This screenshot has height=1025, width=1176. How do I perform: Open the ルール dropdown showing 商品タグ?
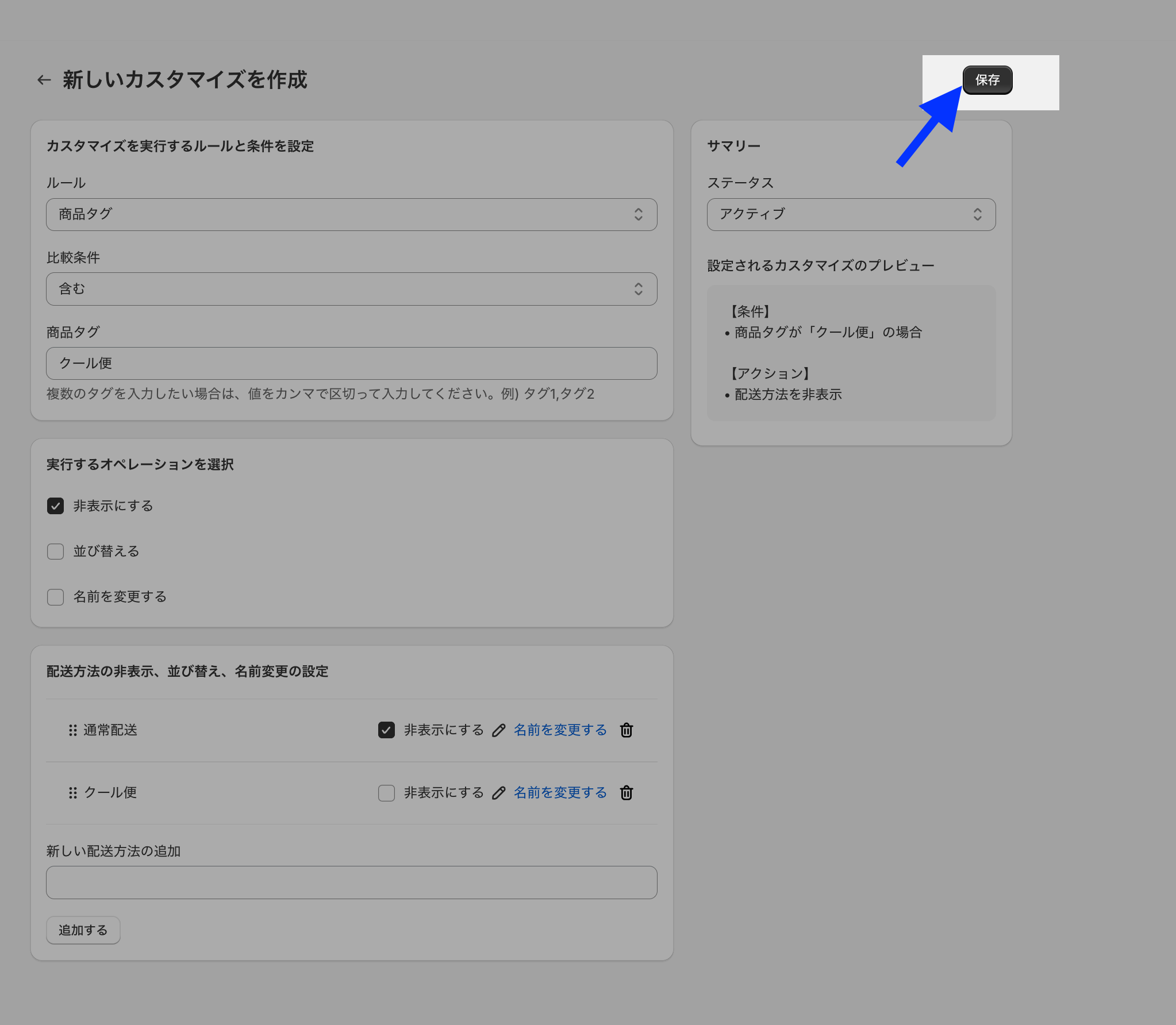[351, 214]
